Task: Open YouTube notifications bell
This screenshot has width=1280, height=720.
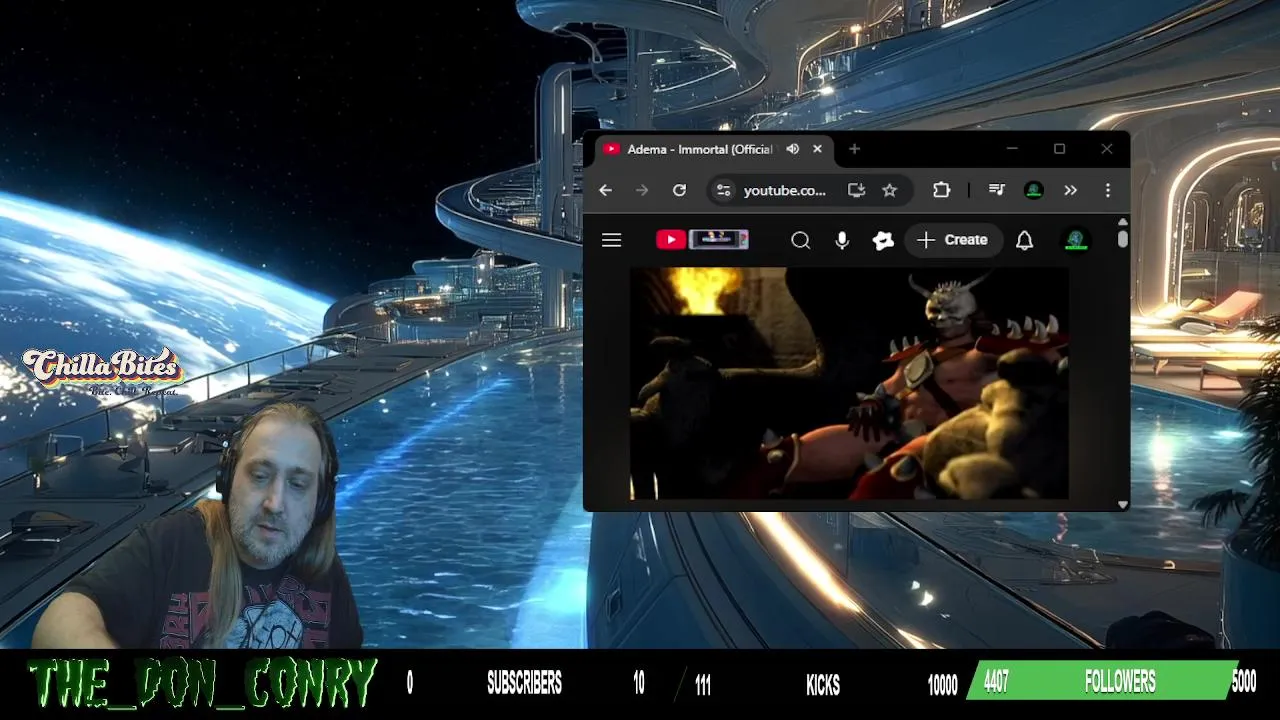Action: tap(1024, 240)
